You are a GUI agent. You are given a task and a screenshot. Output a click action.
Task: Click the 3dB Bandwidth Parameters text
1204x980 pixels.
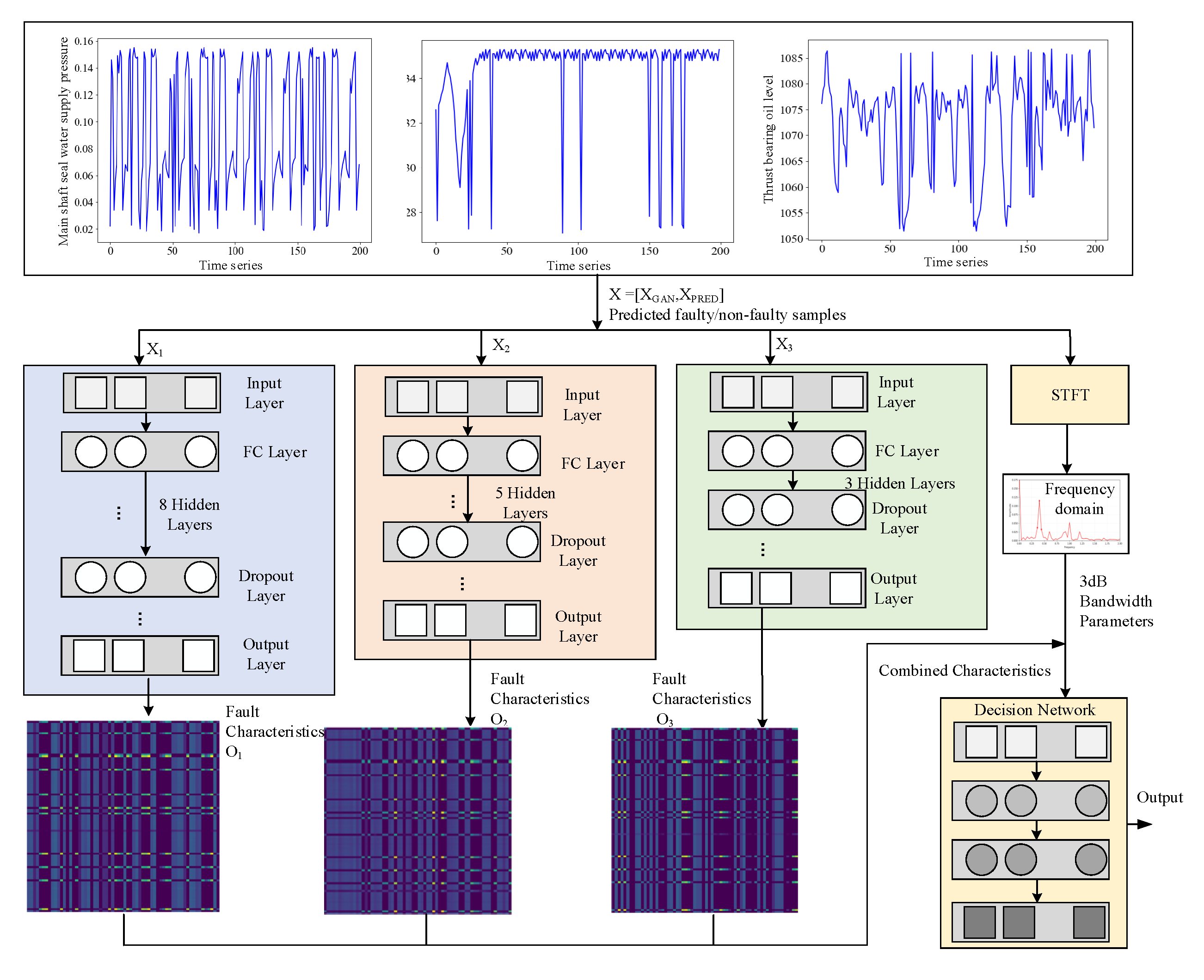tap(1115, 601)
